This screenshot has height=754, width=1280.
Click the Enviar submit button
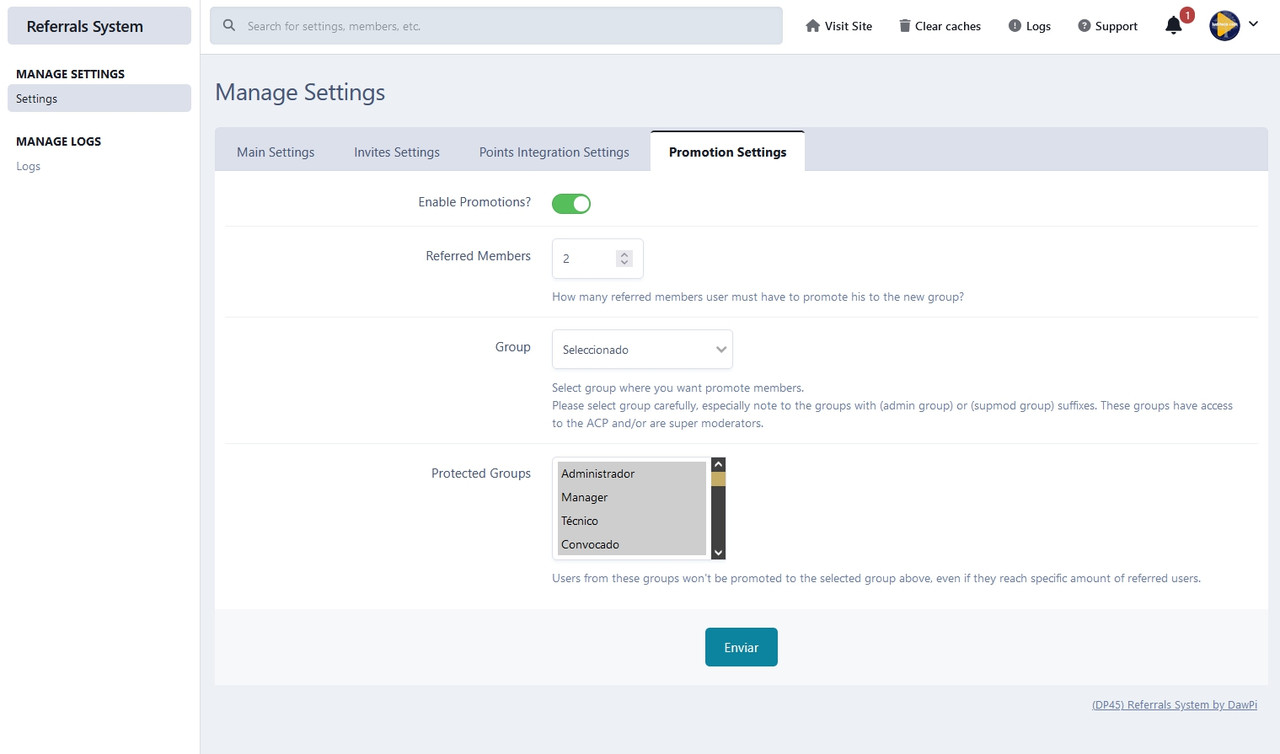741,647
